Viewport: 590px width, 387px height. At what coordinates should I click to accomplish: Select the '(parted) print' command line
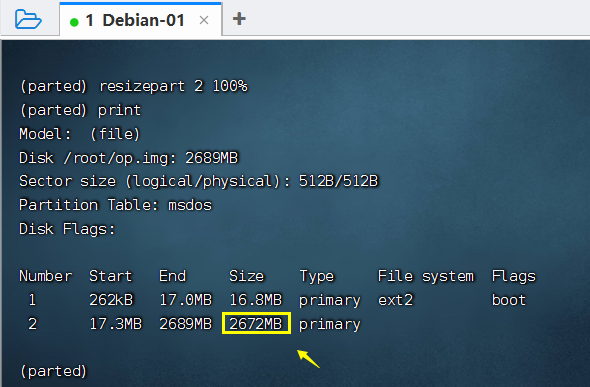click(x=80, y=110)
